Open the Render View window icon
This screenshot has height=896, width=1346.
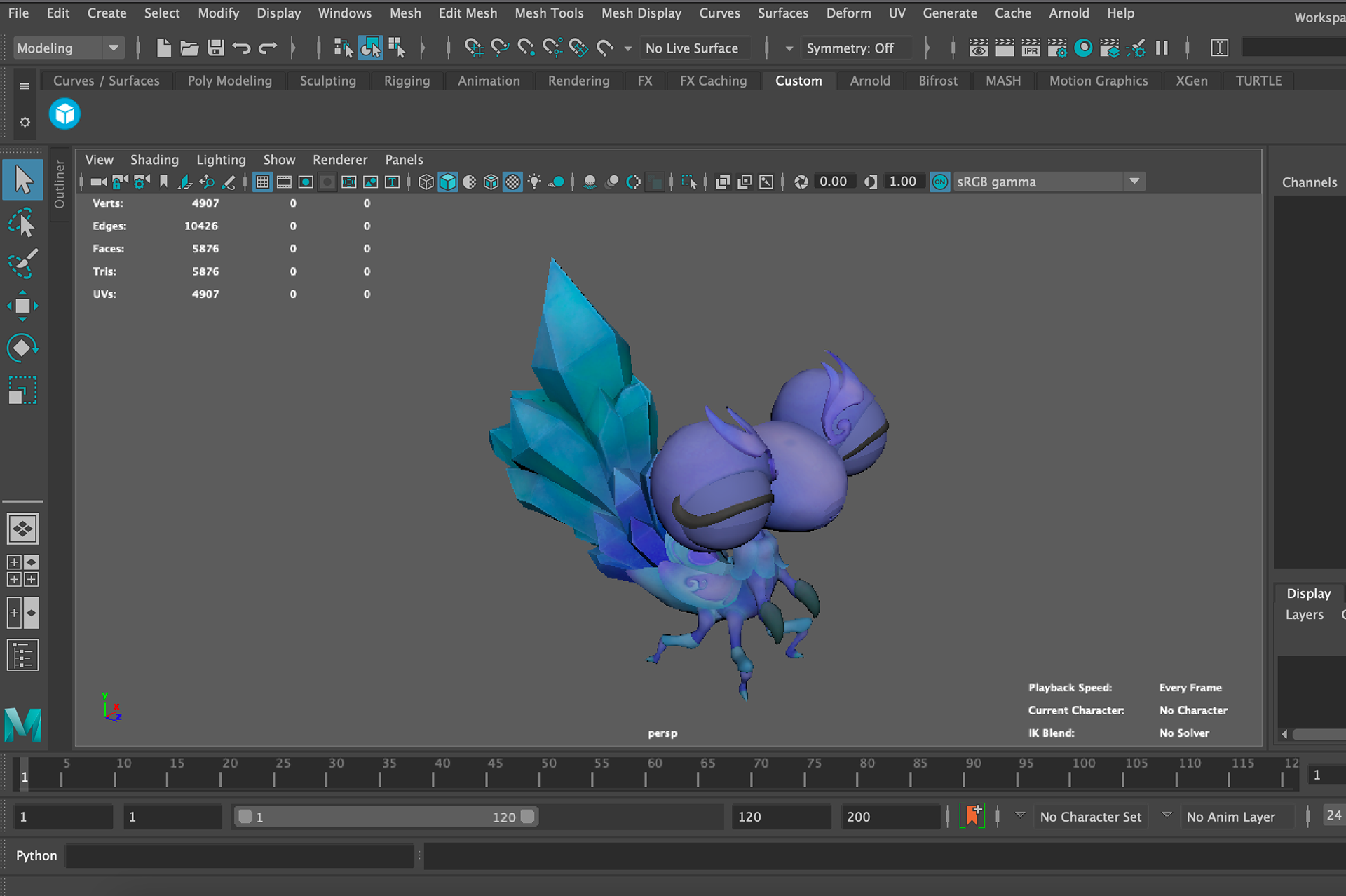pos(979,48)
